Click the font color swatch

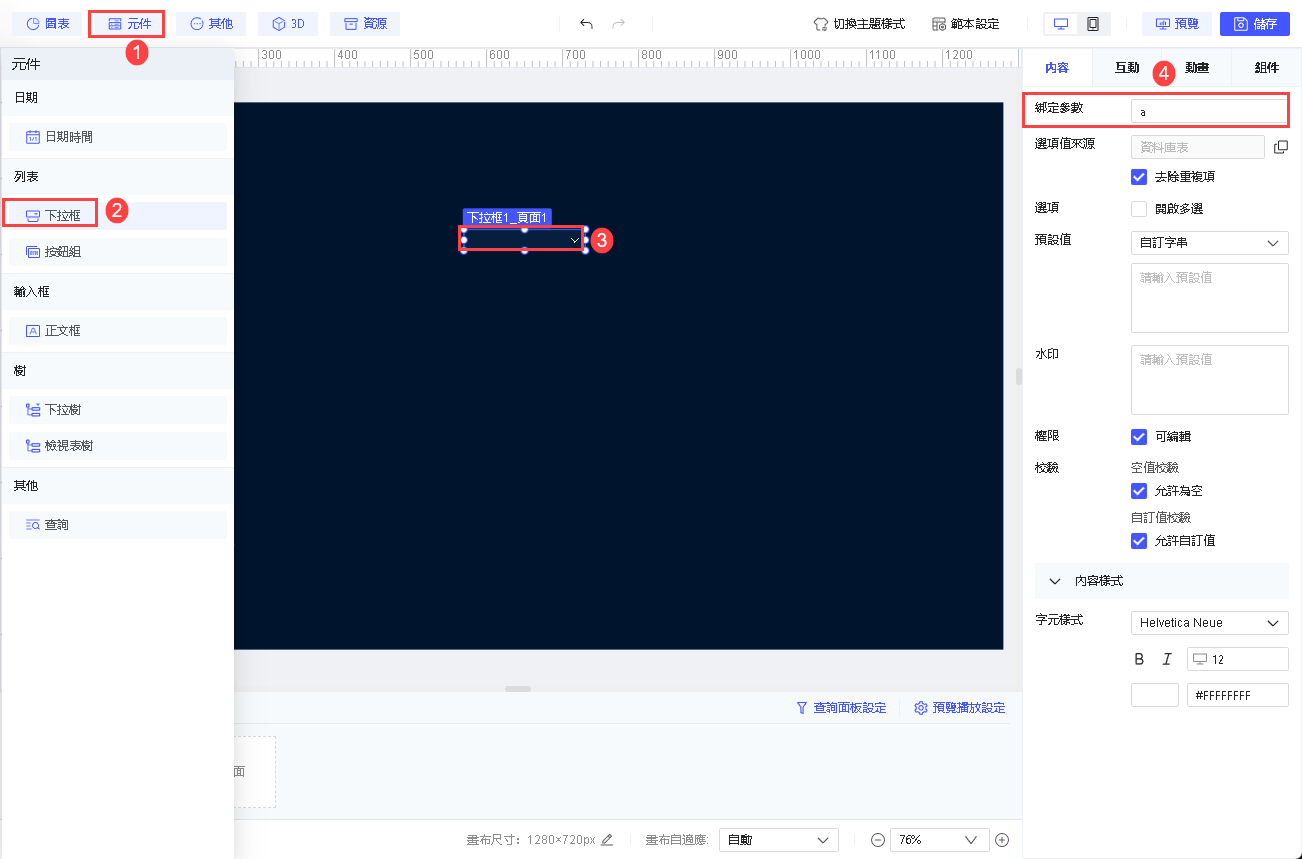(1155, 695)
